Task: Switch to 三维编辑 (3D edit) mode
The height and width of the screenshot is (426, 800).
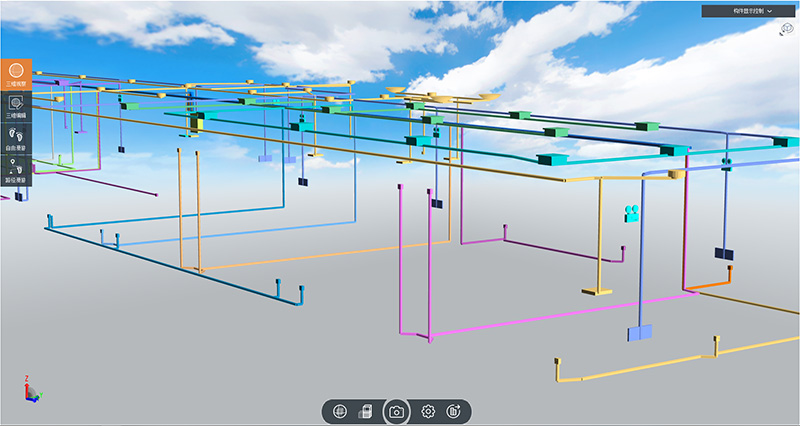Action: [16, 107]
